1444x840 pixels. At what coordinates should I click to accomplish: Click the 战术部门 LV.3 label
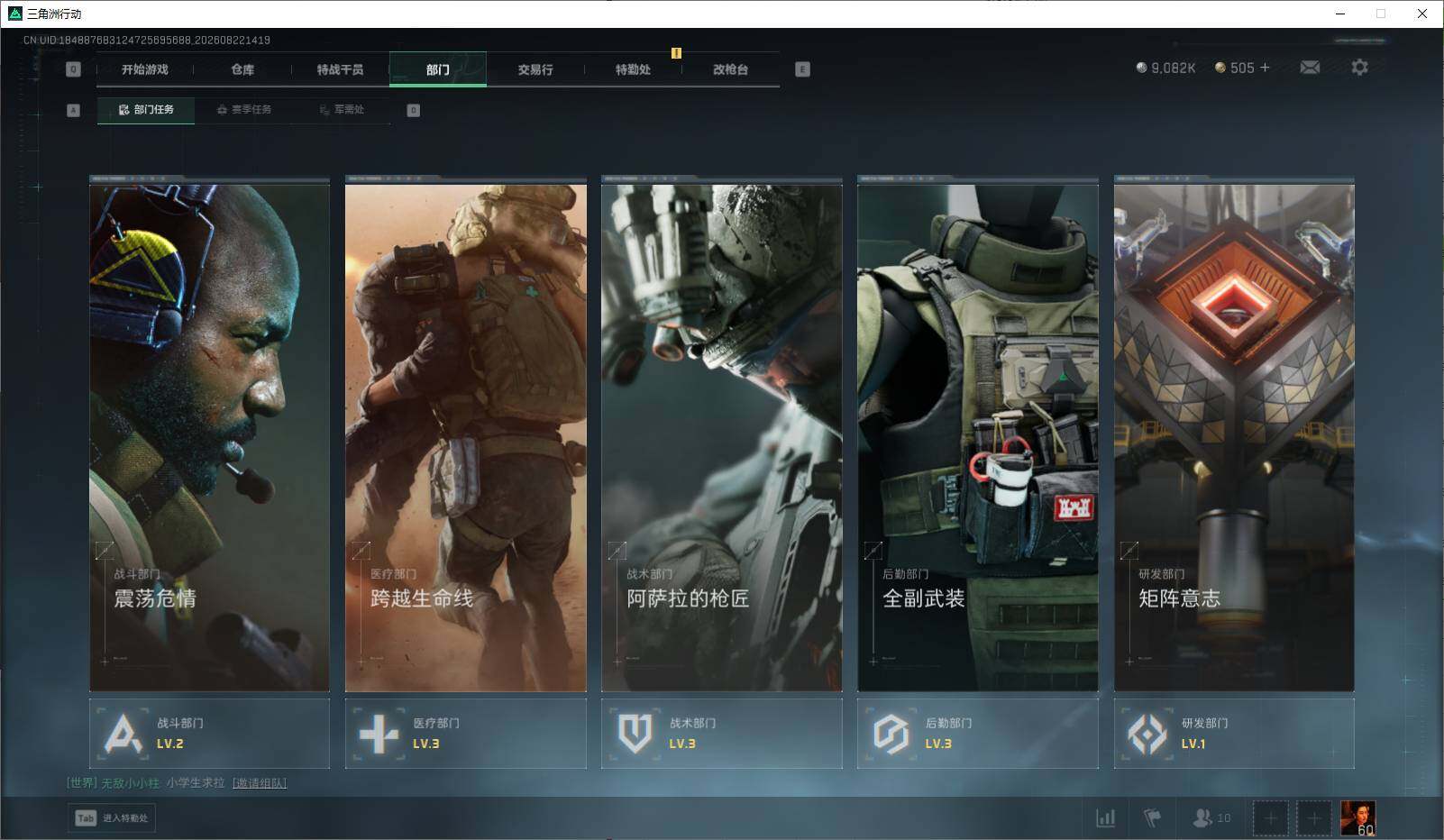[692, 734]
